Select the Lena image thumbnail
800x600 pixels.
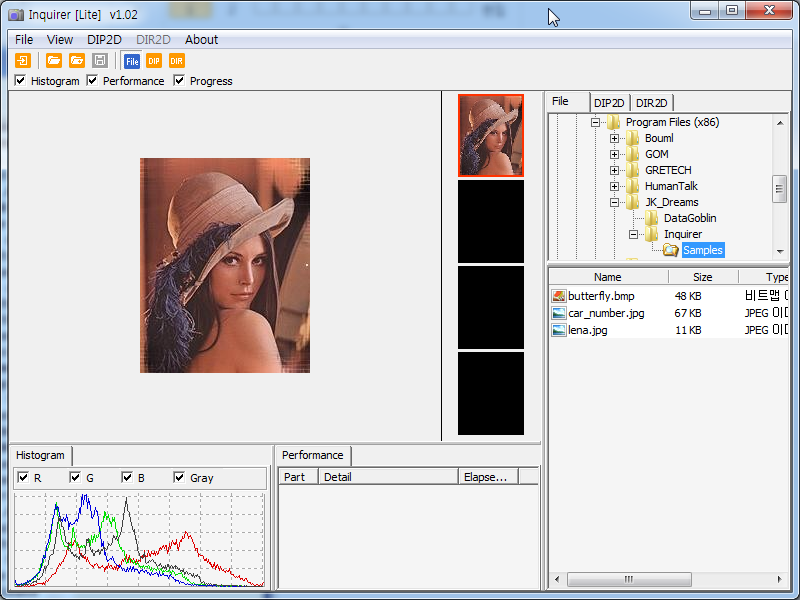point(490,135)
